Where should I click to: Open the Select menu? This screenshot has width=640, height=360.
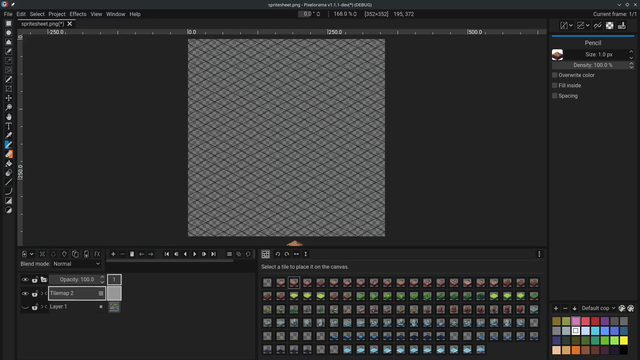point(37,14)
